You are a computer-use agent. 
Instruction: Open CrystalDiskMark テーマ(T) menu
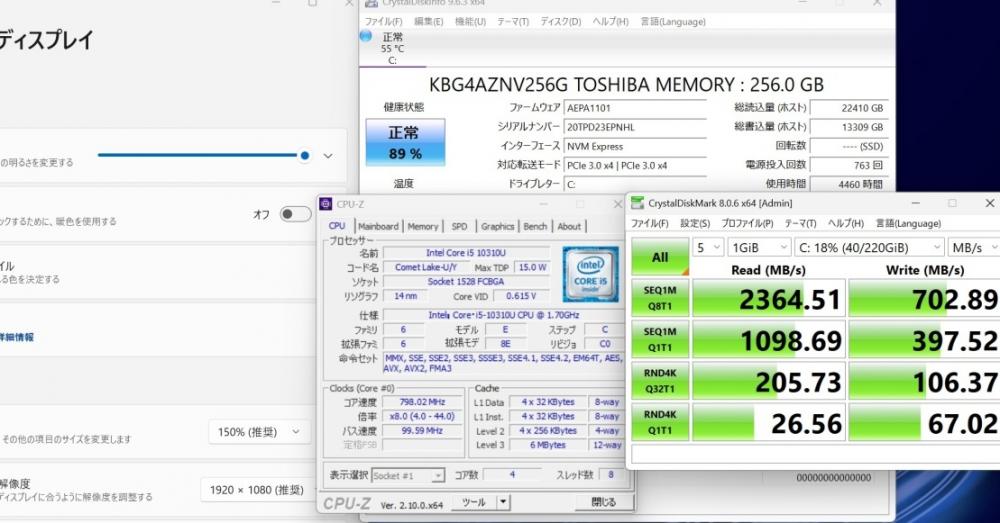click(x=800, y=223)
